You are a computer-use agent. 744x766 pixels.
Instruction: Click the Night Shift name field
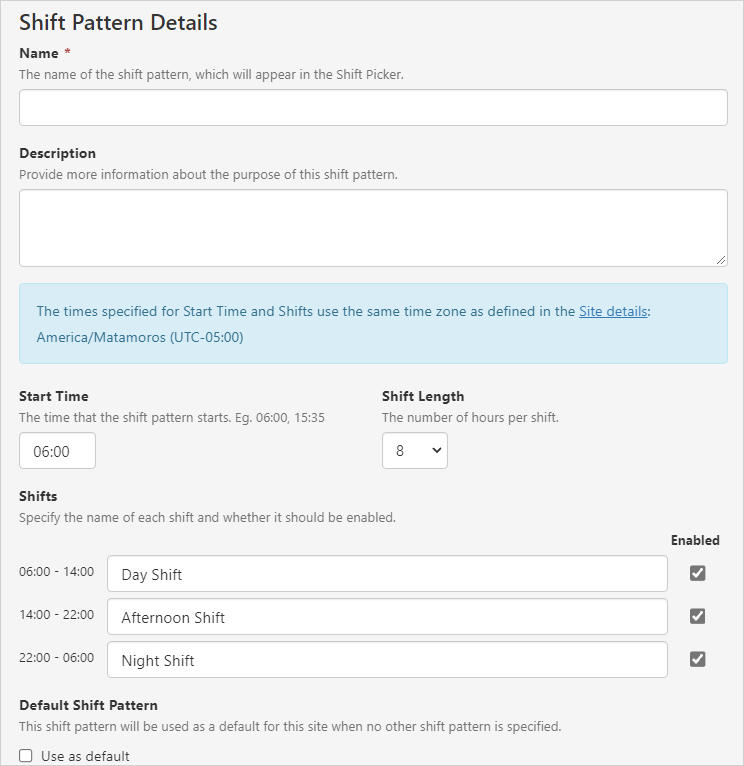coord(387,660)
